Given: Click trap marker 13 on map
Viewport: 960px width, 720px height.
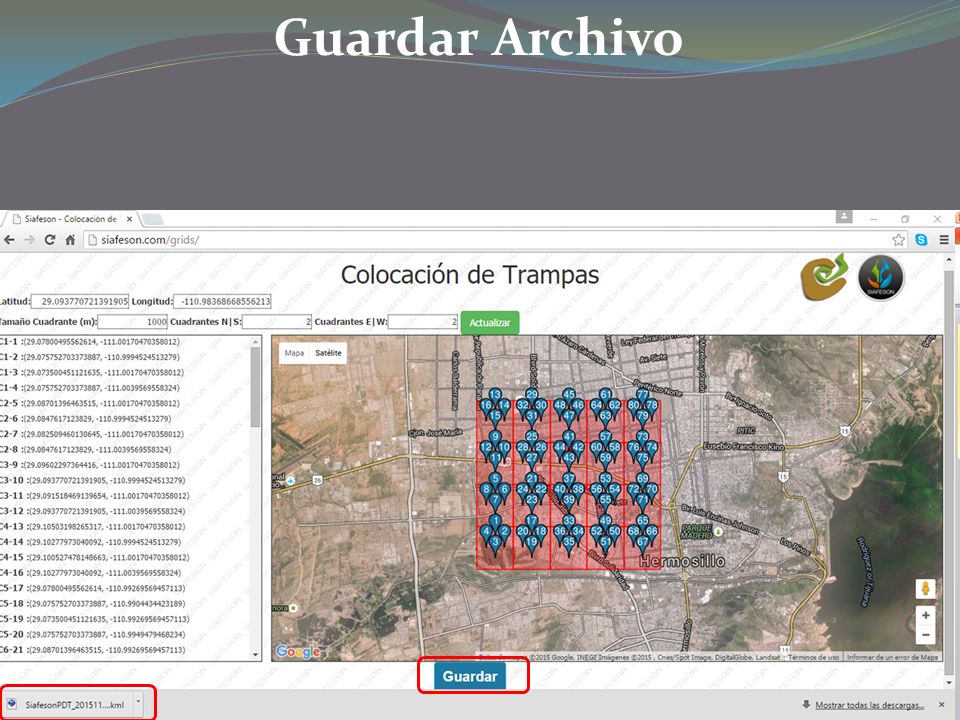Looking at the screenshot, I should (x=495, y=395).
